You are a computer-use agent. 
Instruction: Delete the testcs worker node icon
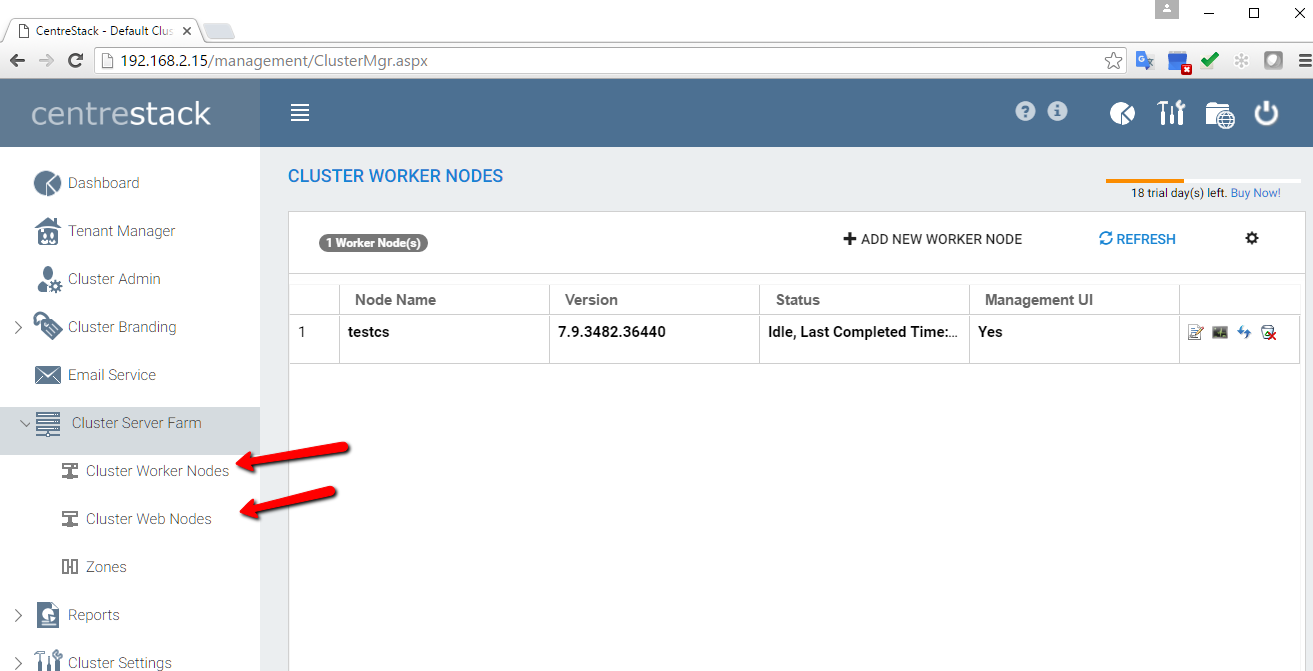[x=1269, y=332]
